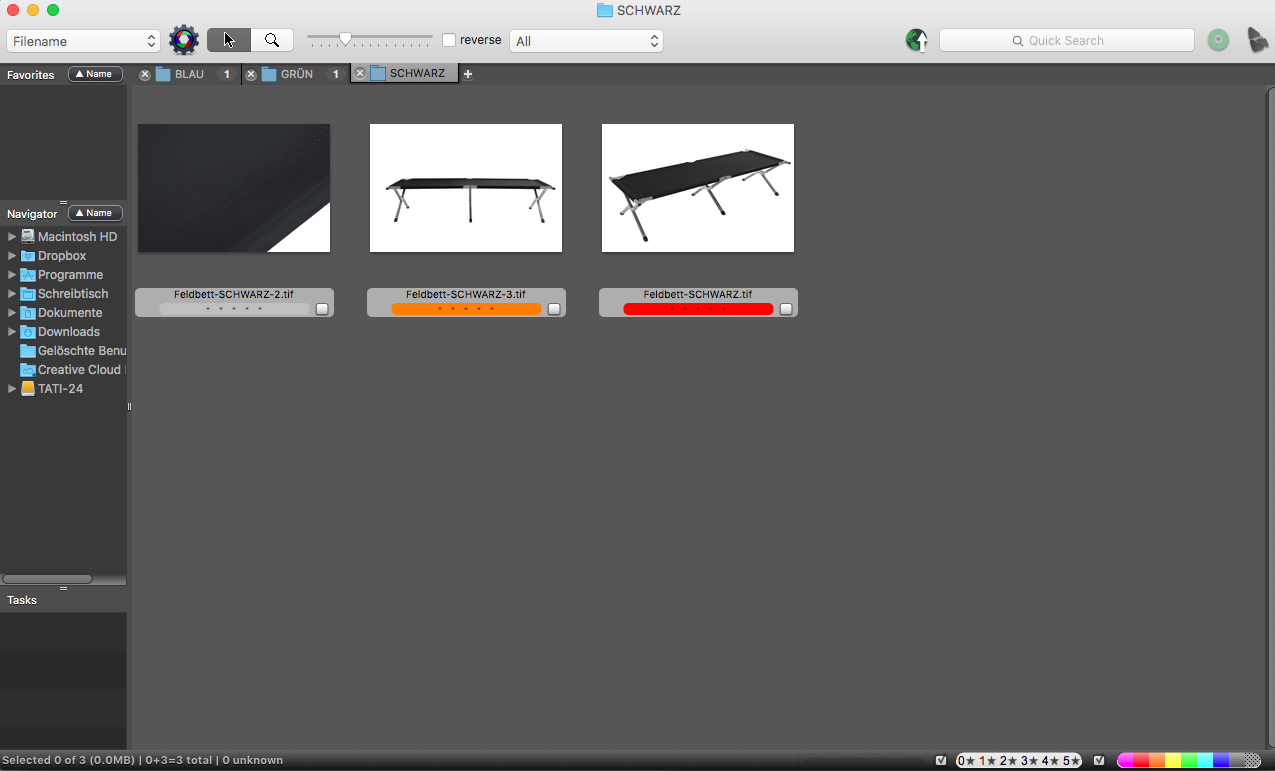Select the magnifier zoom tool

[x=272, y=40]
